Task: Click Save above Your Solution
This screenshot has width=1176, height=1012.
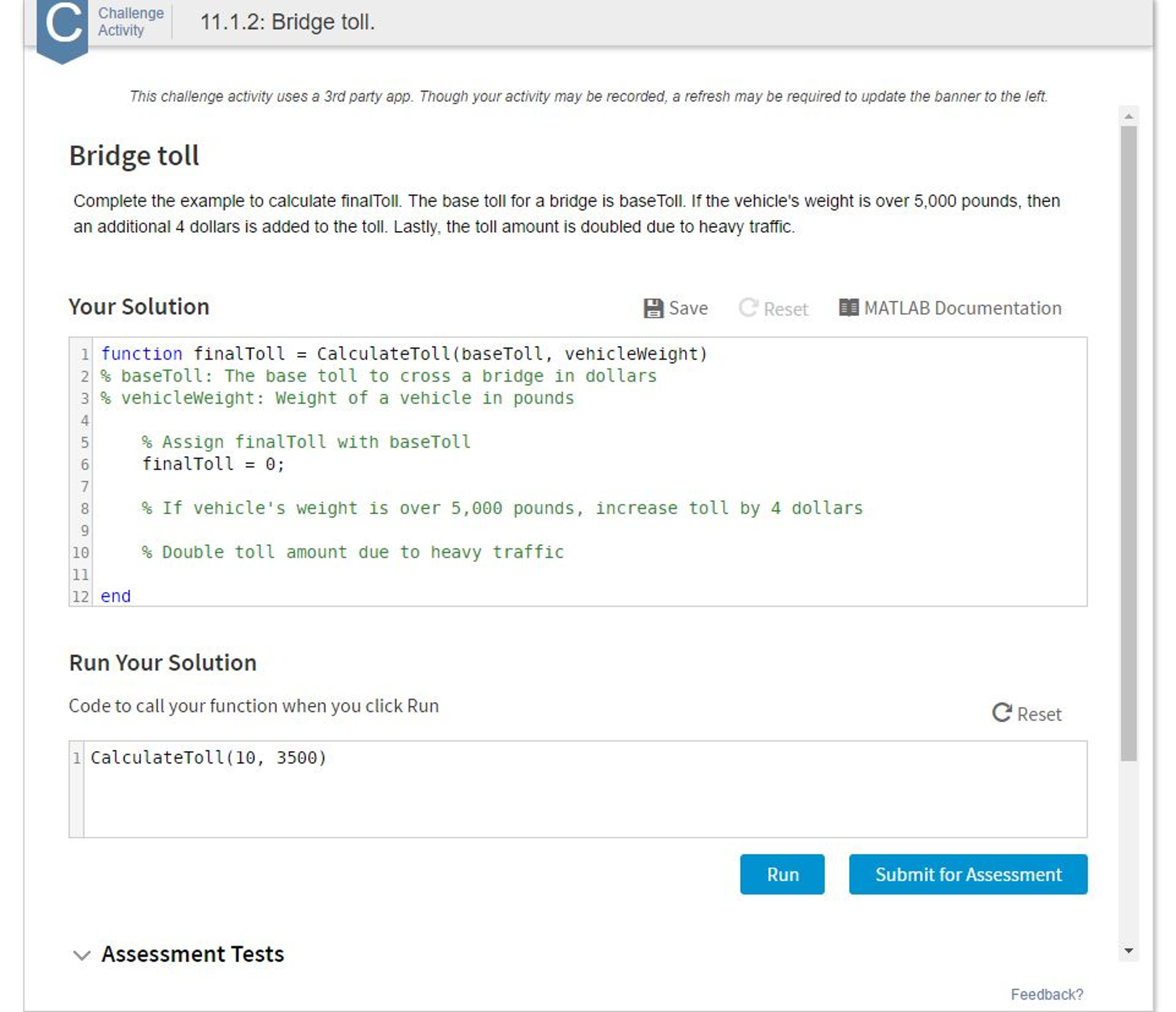Action: [x=687, y=307]
